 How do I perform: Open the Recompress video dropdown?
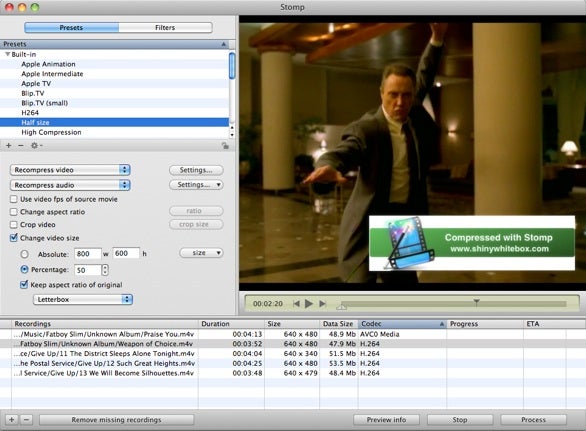[70, 170]
